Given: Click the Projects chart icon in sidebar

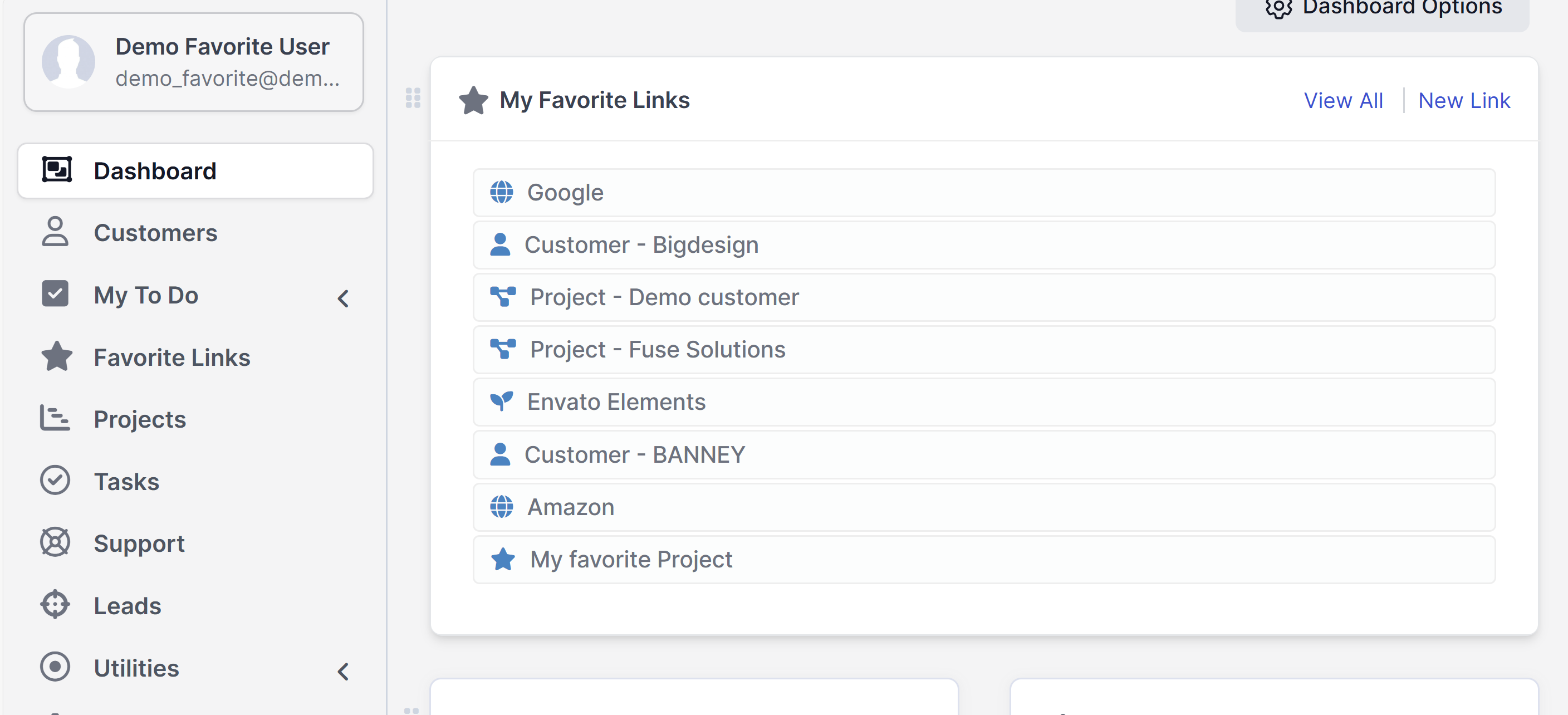Looking at the screenshot, I should pyautogui.click(x=55, y=419).
